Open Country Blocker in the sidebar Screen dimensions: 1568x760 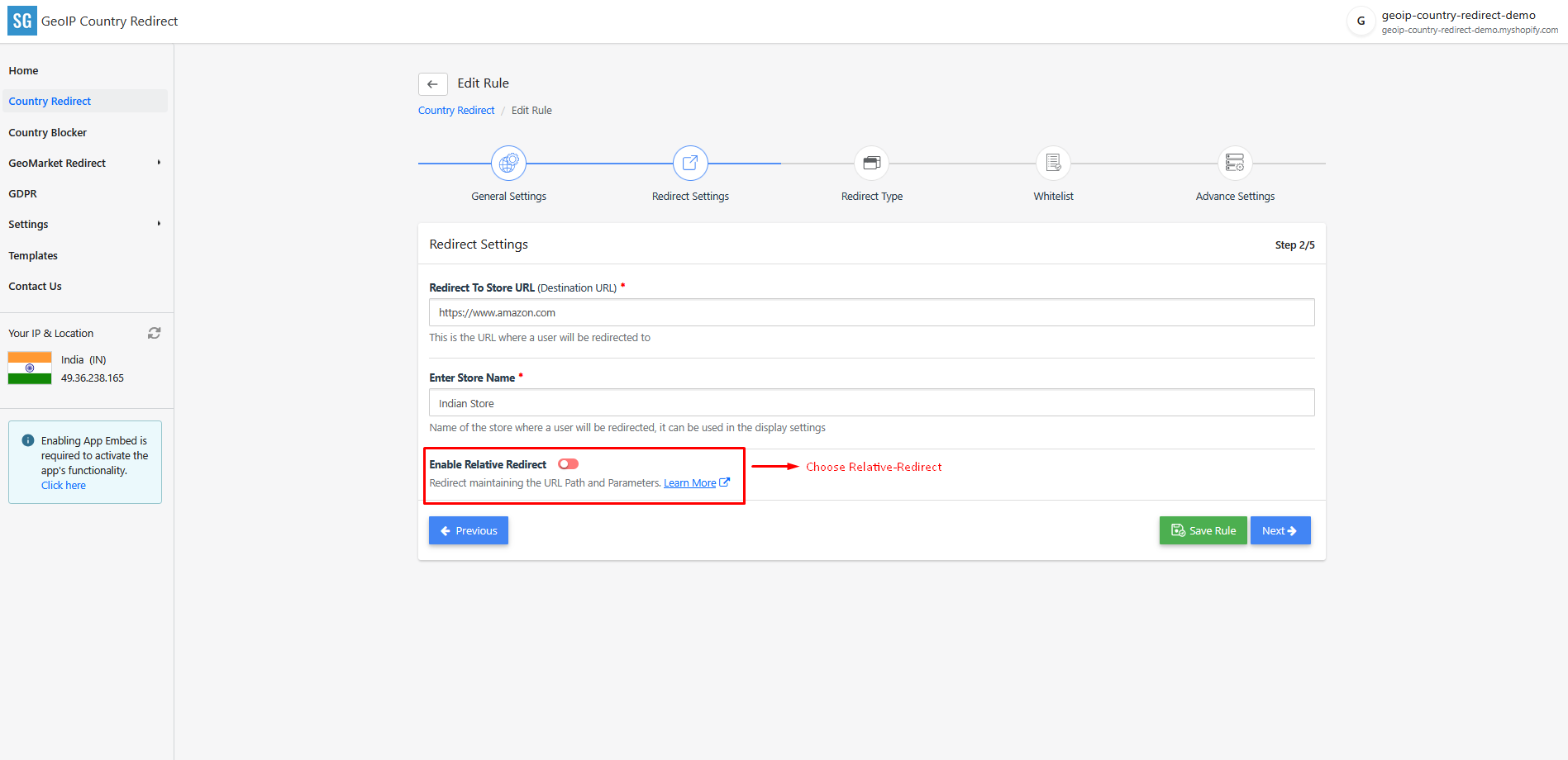48,132
